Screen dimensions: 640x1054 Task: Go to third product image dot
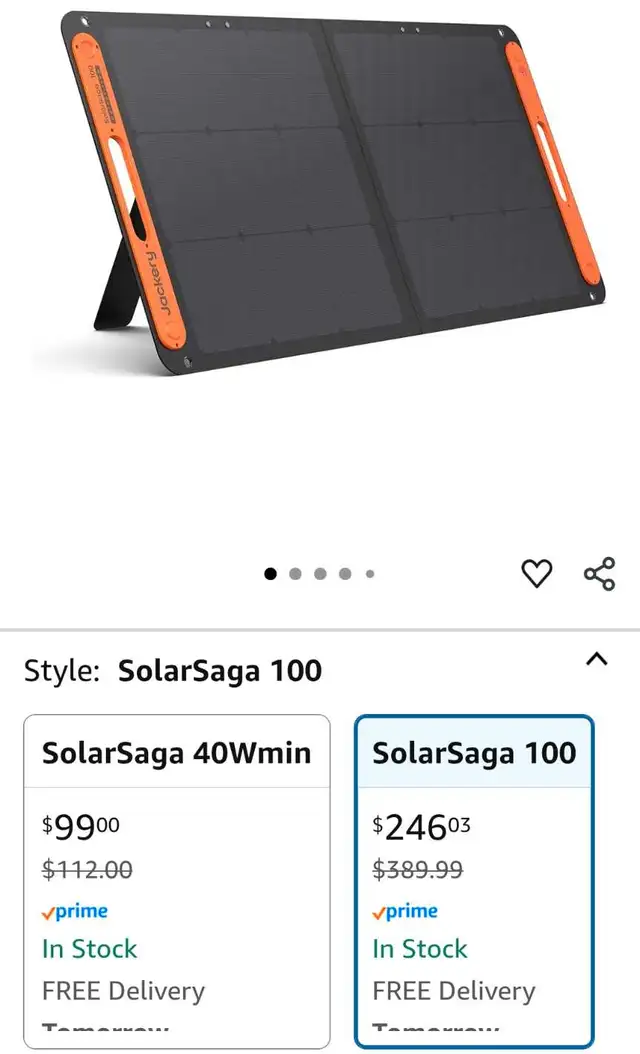point(320,573)
